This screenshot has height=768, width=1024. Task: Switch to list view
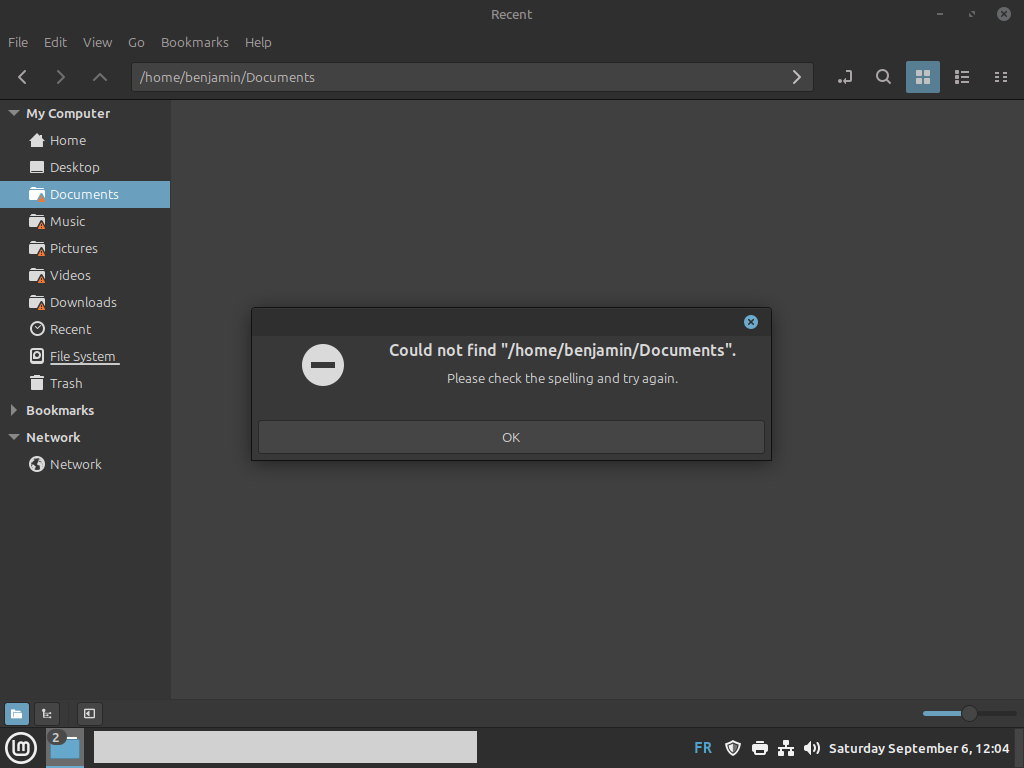(962, 77)
